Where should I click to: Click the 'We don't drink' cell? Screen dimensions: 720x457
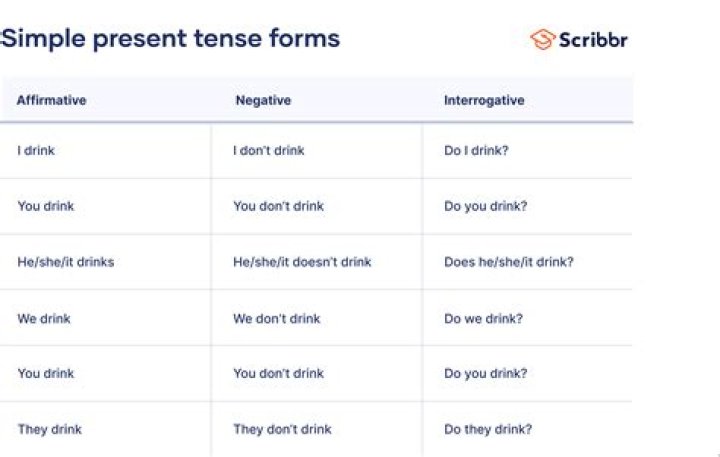pyautogui.click(x=277, y=319)
